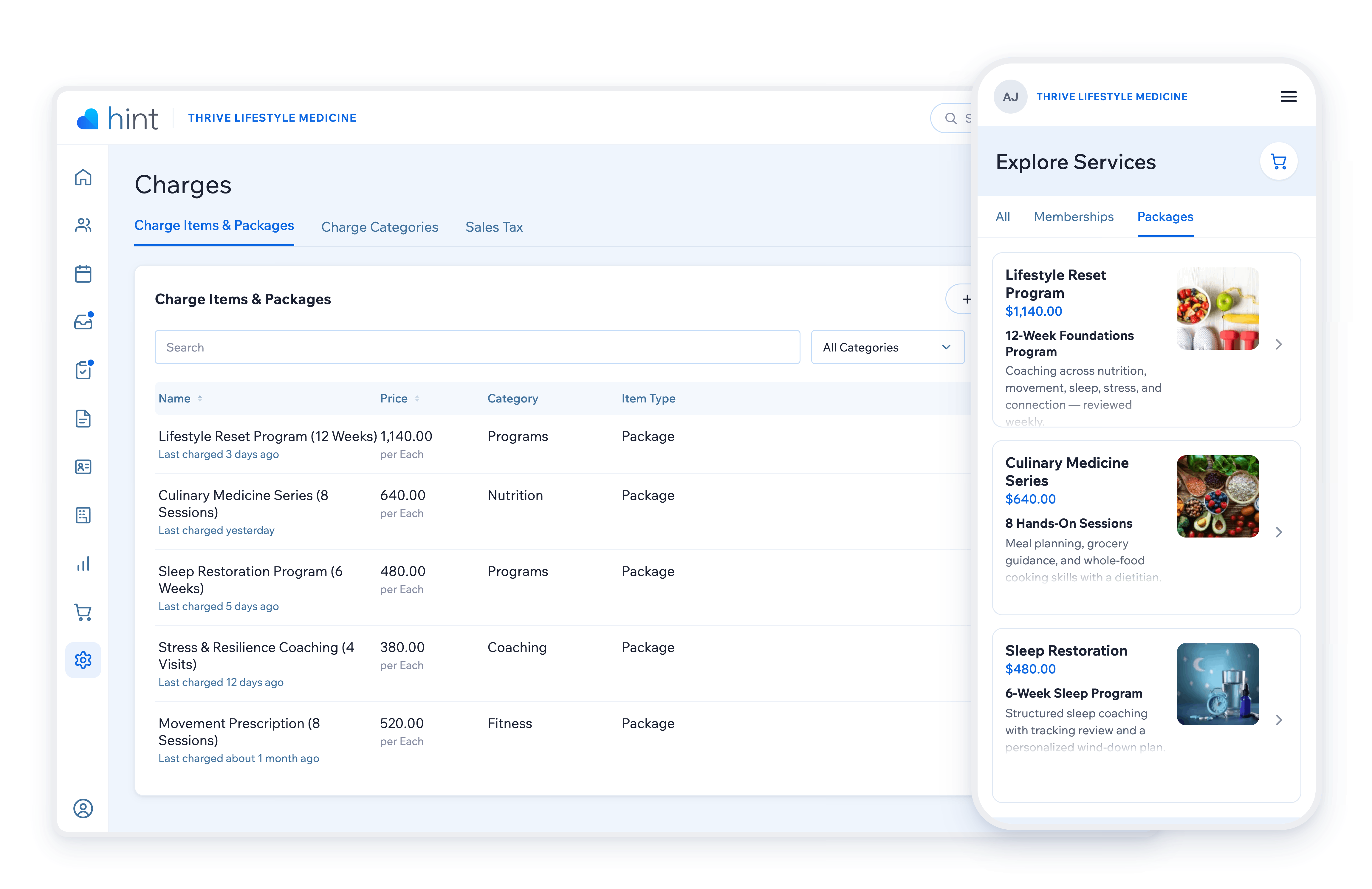Select the settings gear icon in sidebar
The height and width of the screenshot is (889, 1372).
tap(83, 659)
